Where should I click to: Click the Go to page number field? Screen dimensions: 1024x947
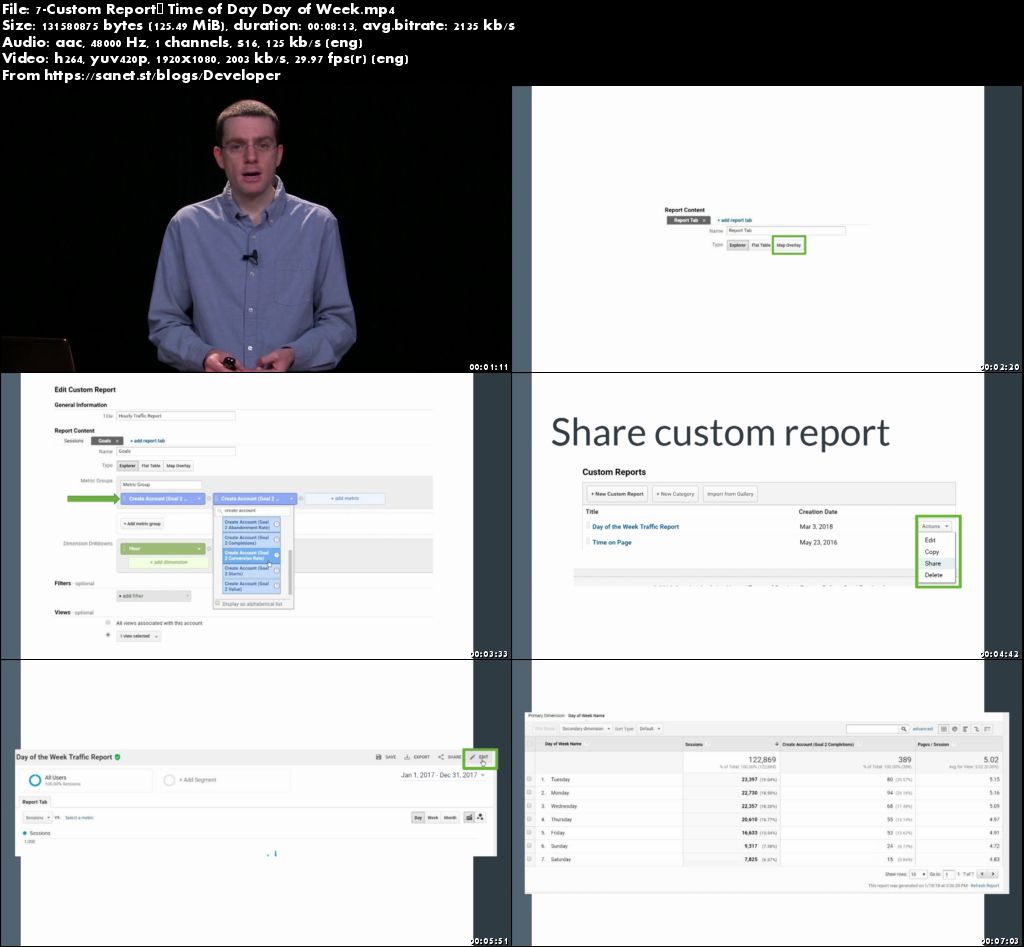pos(949,874)
